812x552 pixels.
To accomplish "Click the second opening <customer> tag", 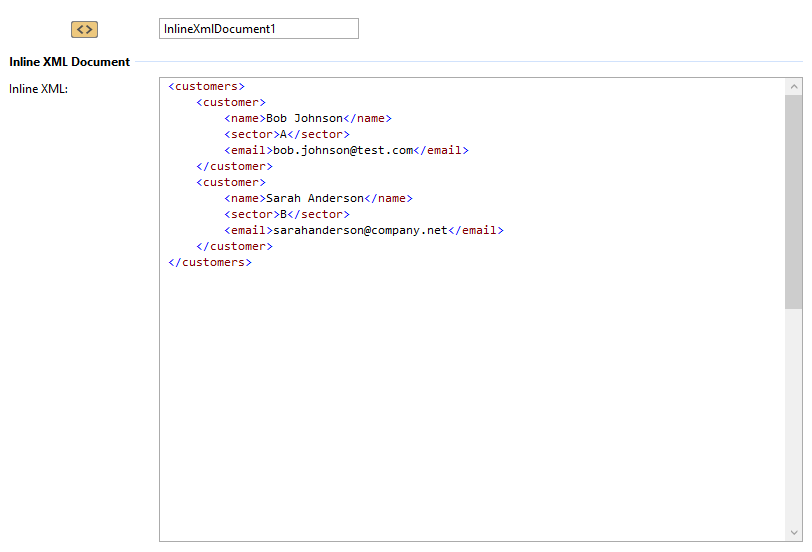I will click(x=231, y=182).
